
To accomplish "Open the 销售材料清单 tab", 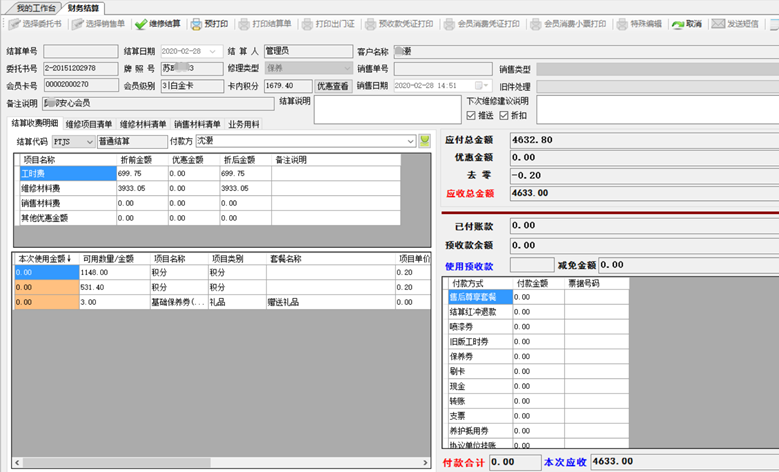I will 198,124.
